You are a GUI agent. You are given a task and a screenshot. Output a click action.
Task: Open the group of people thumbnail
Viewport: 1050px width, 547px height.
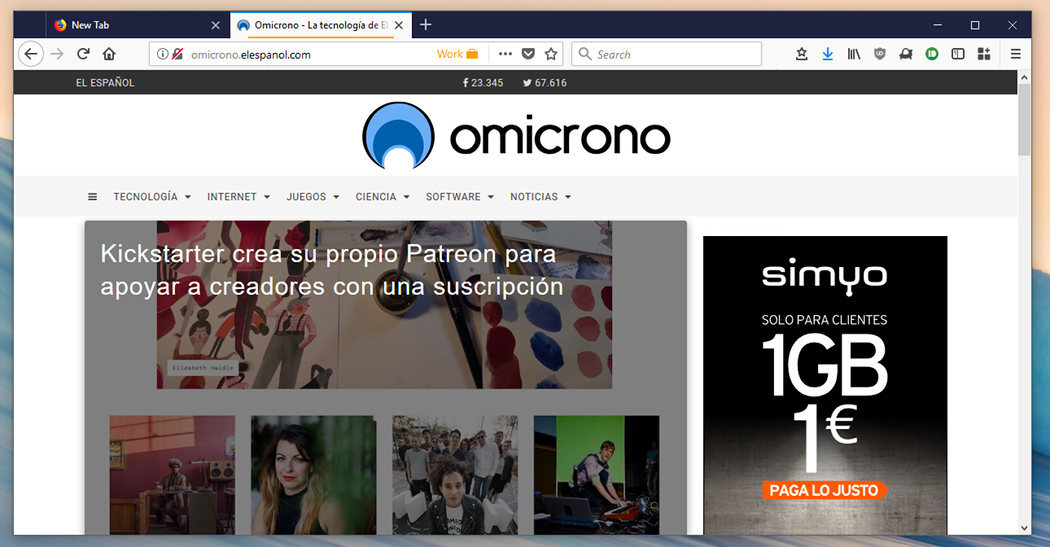point(455,475)
